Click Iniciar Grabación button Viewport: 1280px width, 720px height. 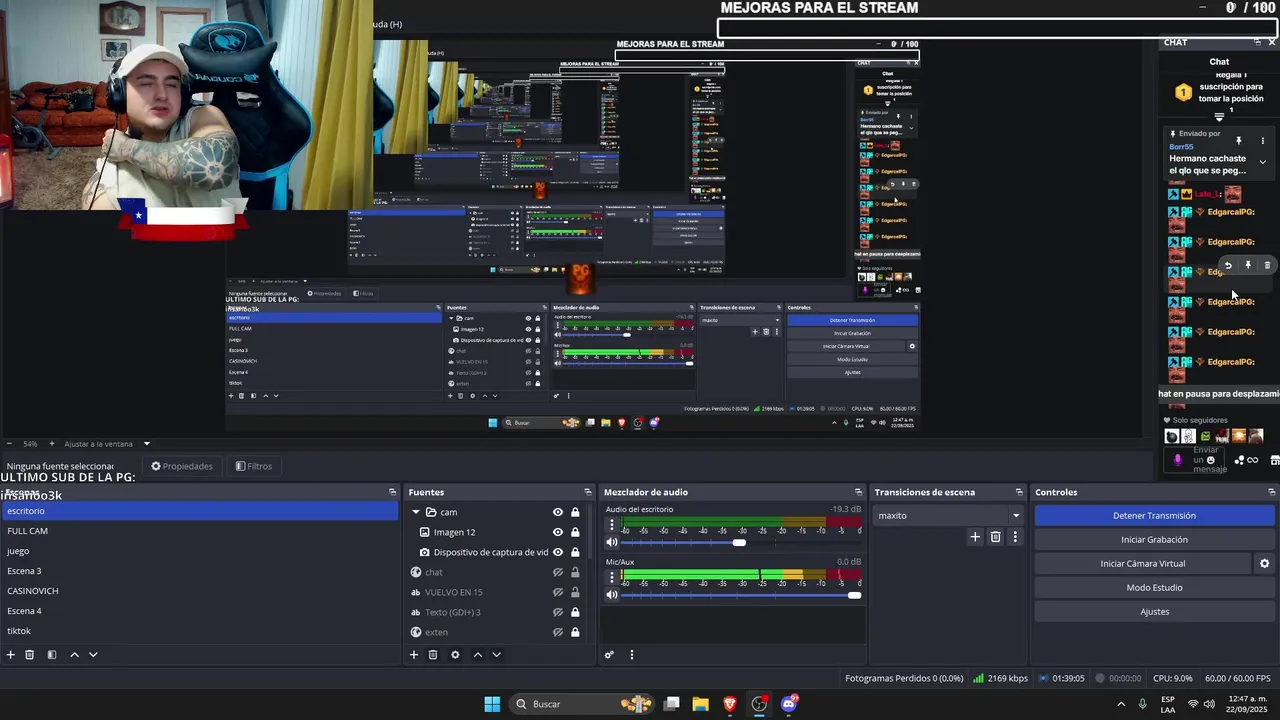(1154, 540)
